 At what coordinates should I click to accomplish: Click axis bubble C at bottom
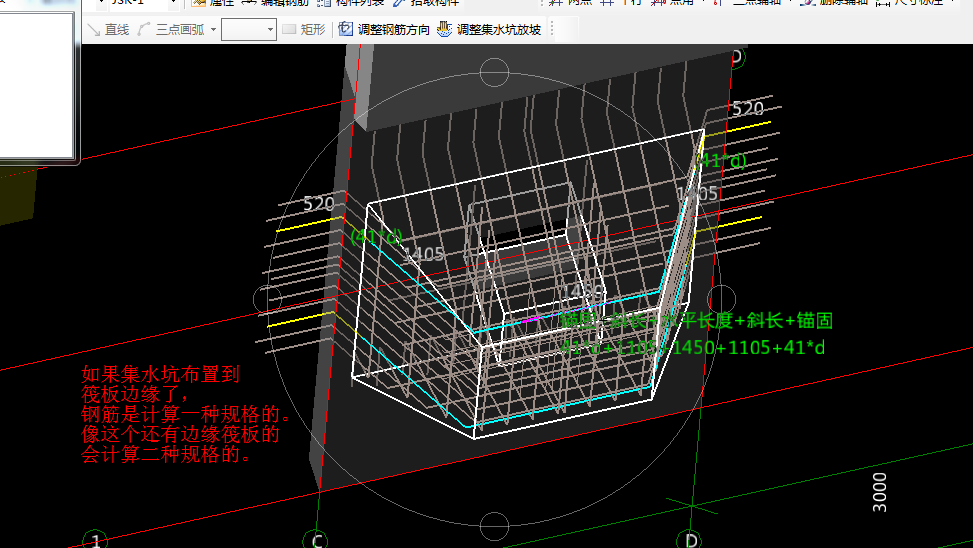point(317,539)
